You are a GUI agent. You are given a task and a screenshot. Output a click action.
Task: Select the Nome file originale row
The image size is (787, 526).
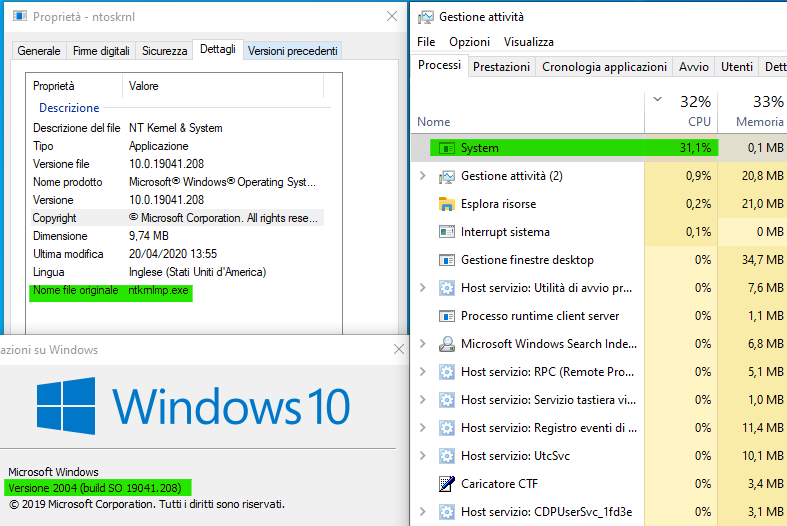[111, 291]
